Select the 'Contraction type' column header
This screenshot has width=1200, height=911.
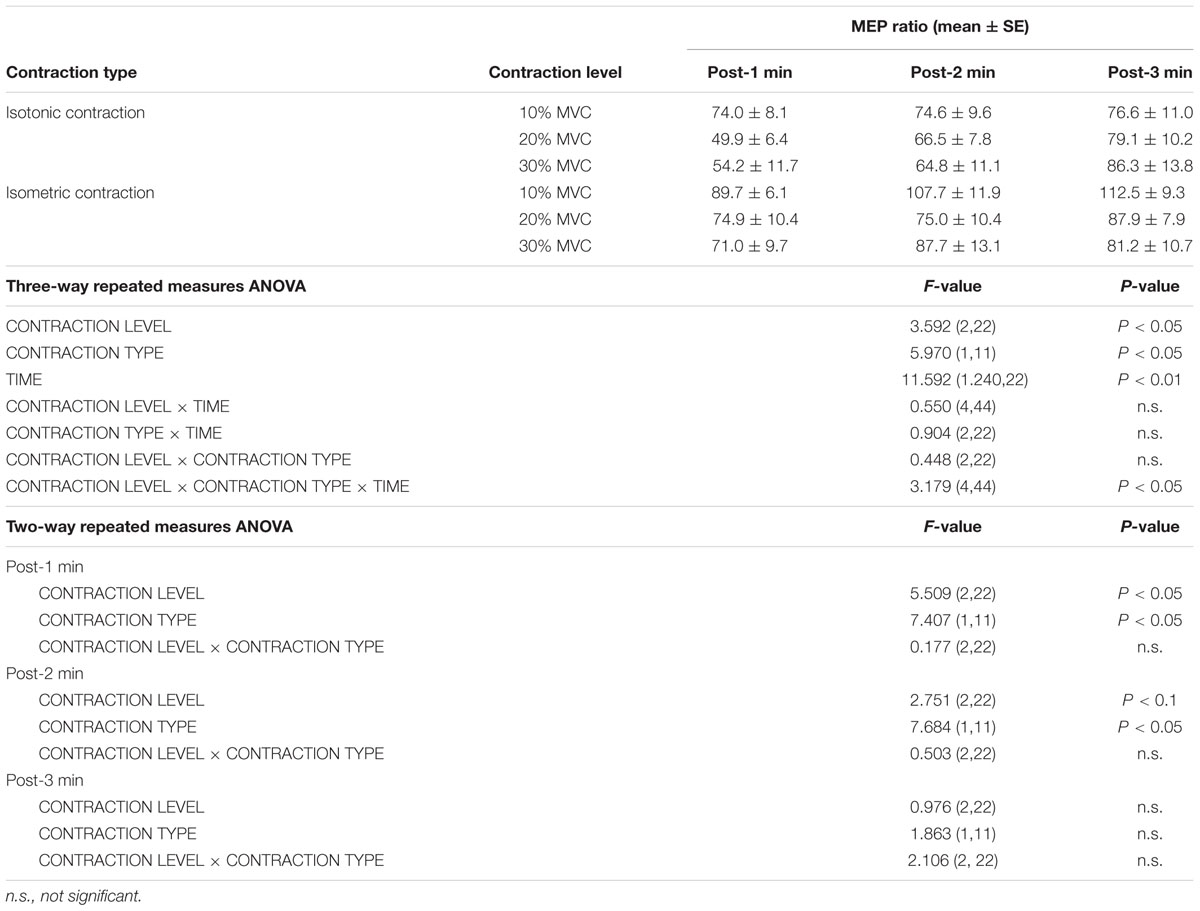(71, 73)
